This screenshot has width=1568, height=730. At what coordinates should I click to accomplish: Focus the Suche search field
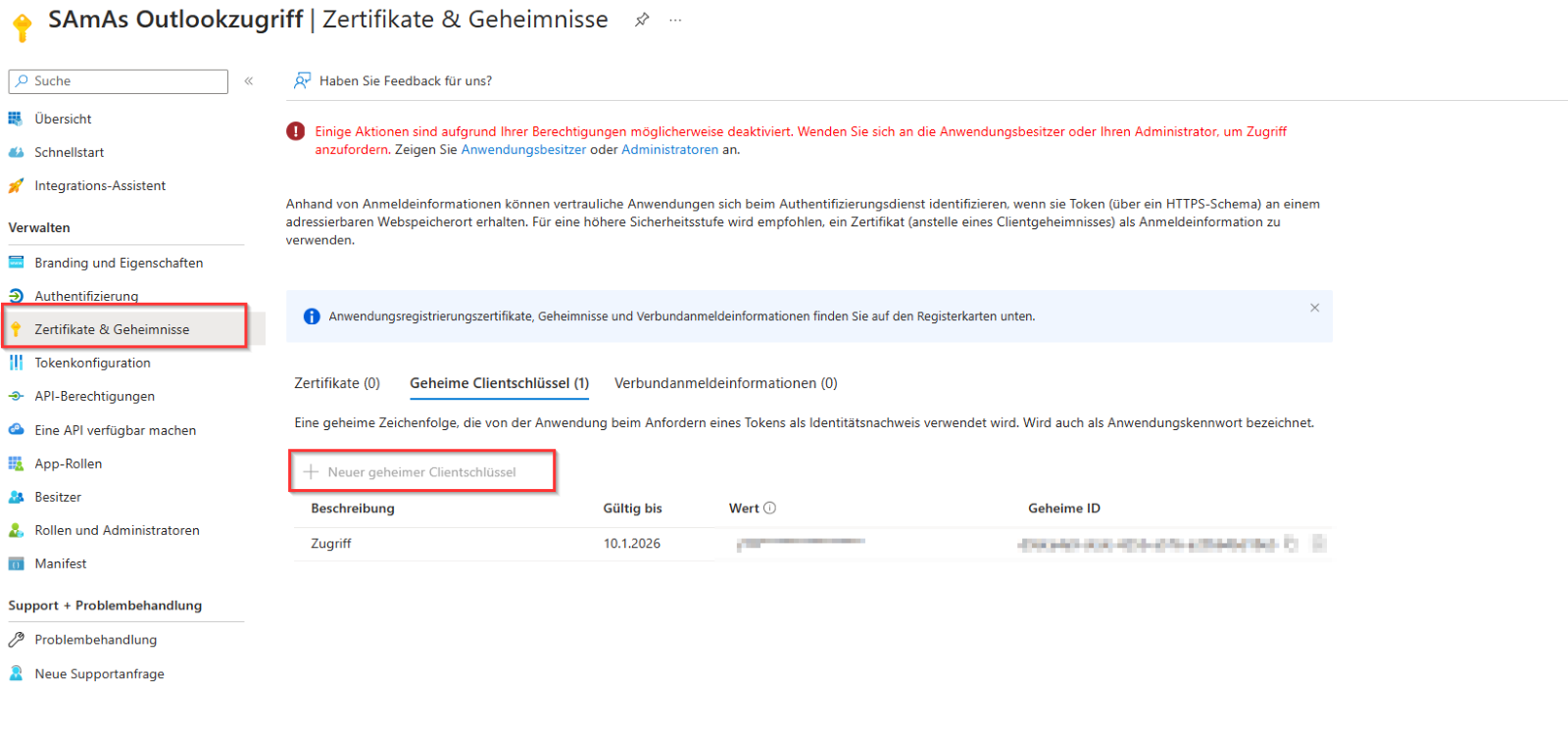119,81
